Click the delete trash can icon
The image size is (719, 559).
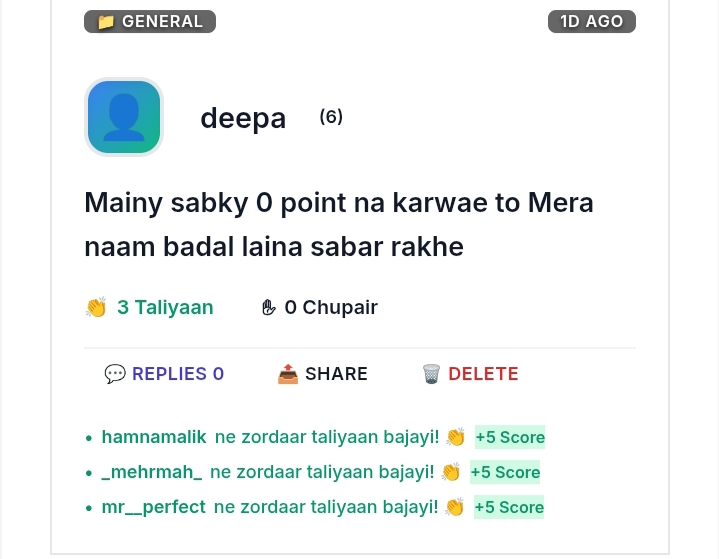click(x=431, y=374)
